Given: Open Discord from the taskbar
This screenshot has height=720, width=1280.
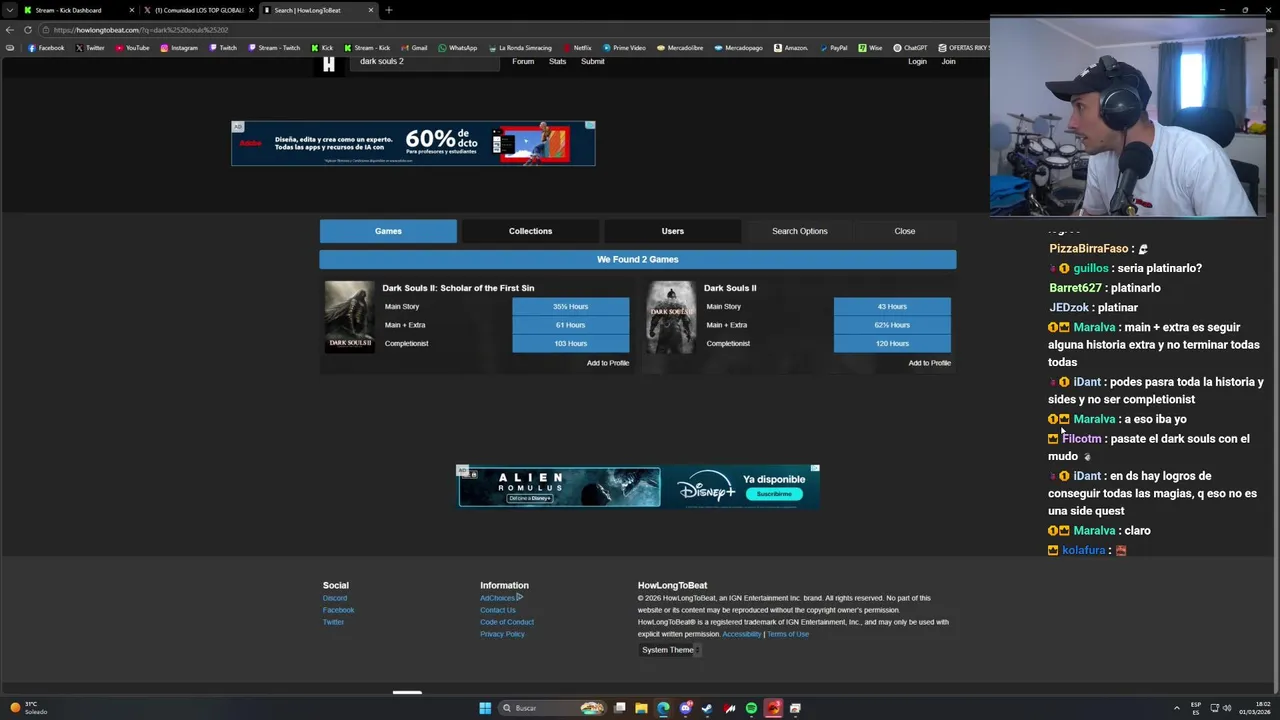Looking at the screenshot, I should [x=685, y=708].
